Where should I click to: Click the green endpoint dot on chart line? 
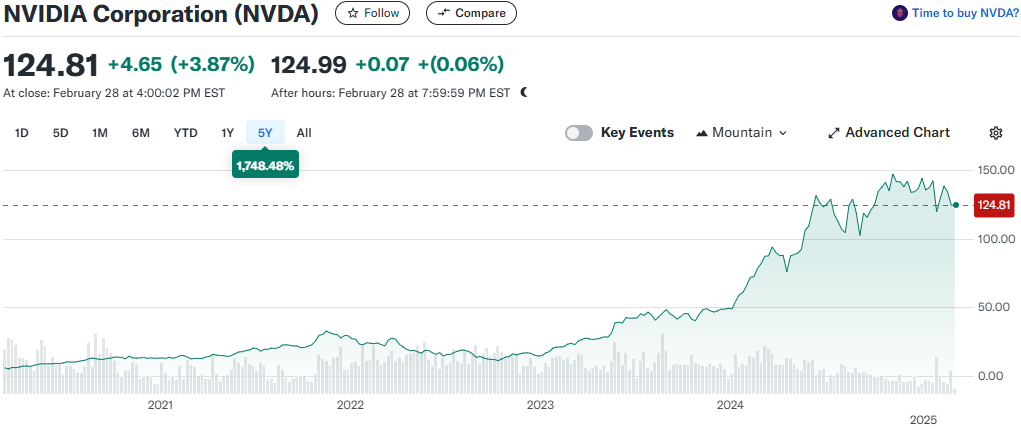pyautogui.click(x=955, y=205)
